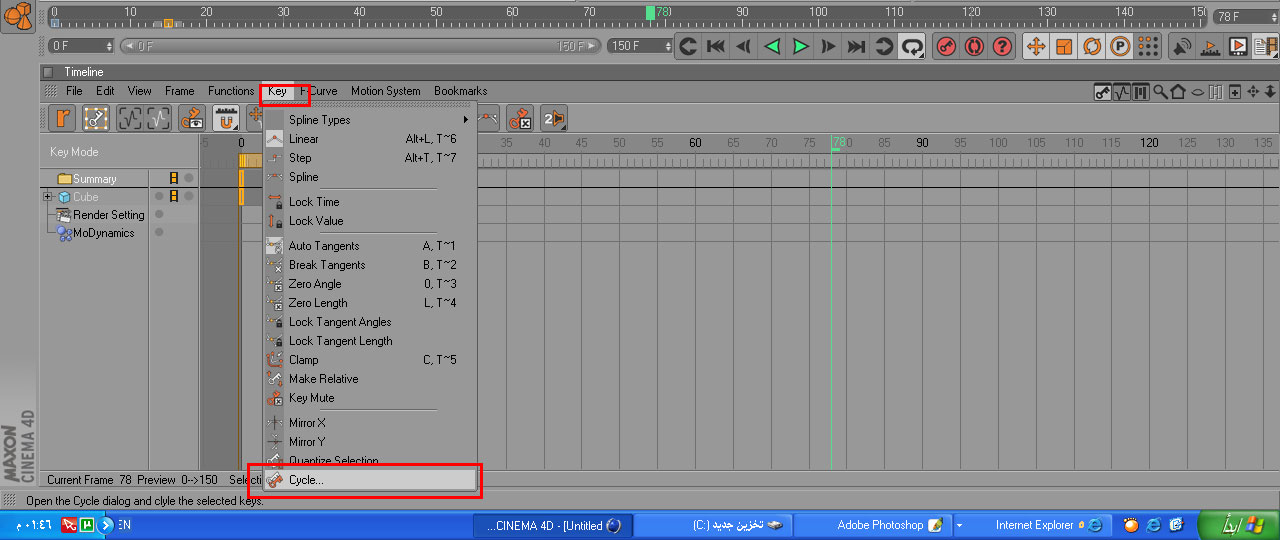Toggle Point Level Animation dots icon
This screenshot has height=540, width=1280.
(x=1148, y=46)
